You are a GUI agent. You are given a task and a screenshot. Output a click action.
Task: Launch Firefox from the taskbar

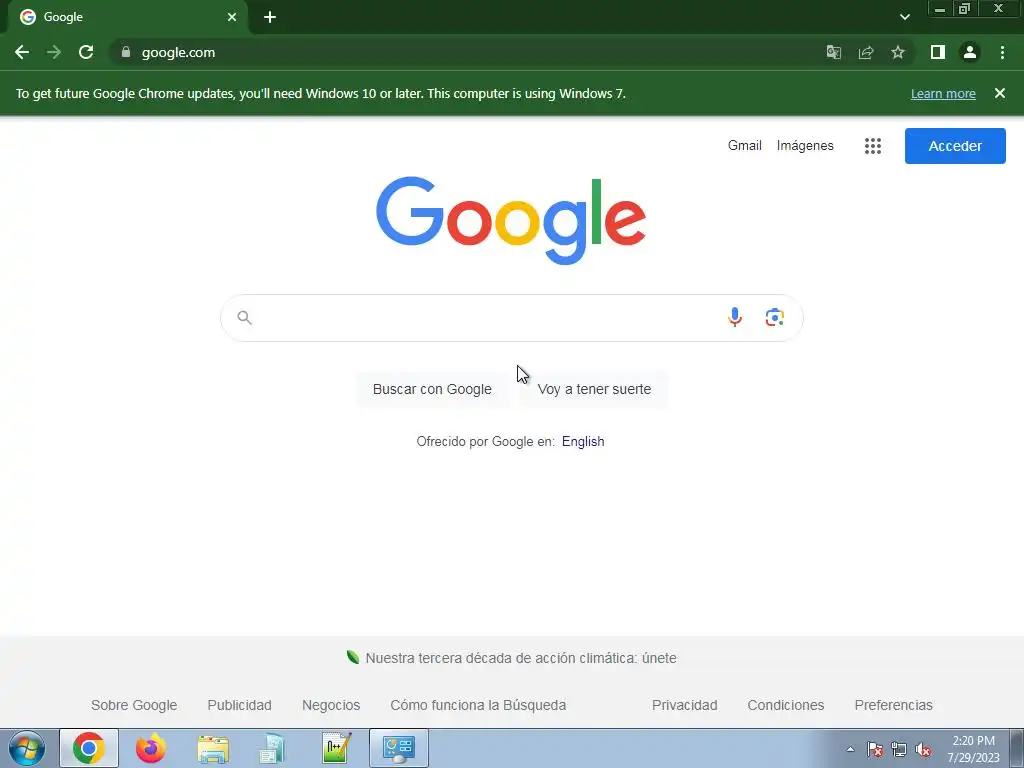[151, 748]
